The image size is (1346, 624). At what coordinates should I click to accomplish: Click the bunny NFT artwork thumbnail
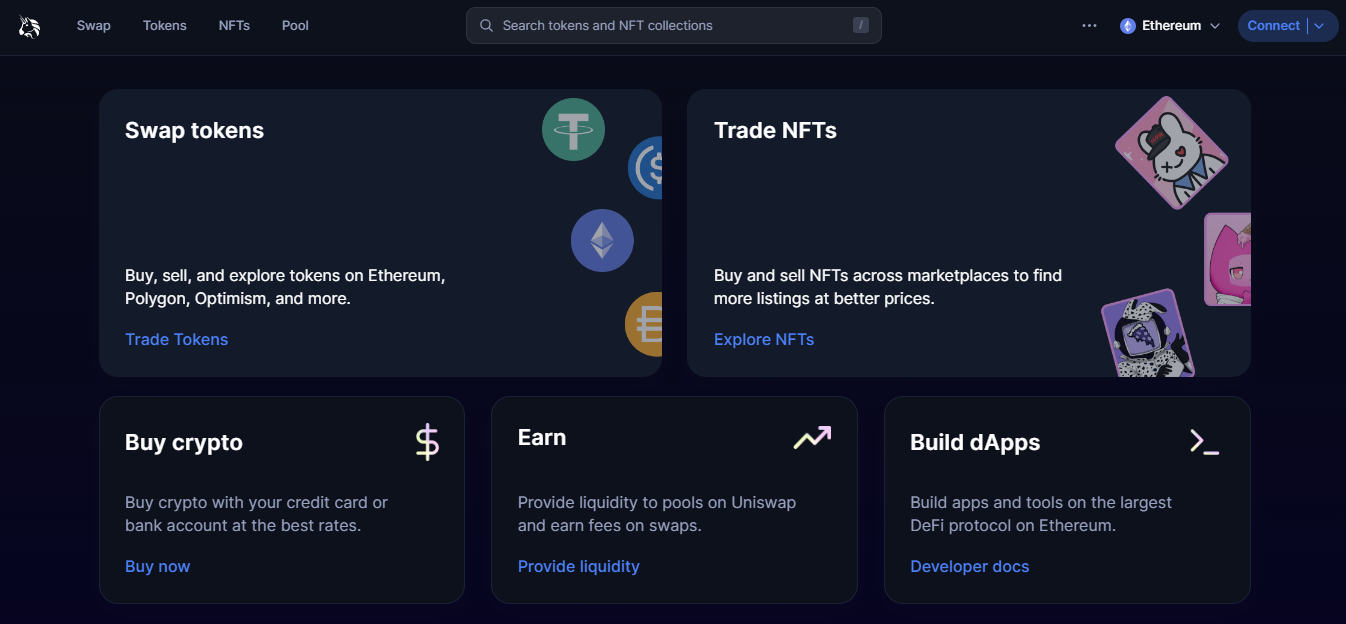click(1171, 153)
